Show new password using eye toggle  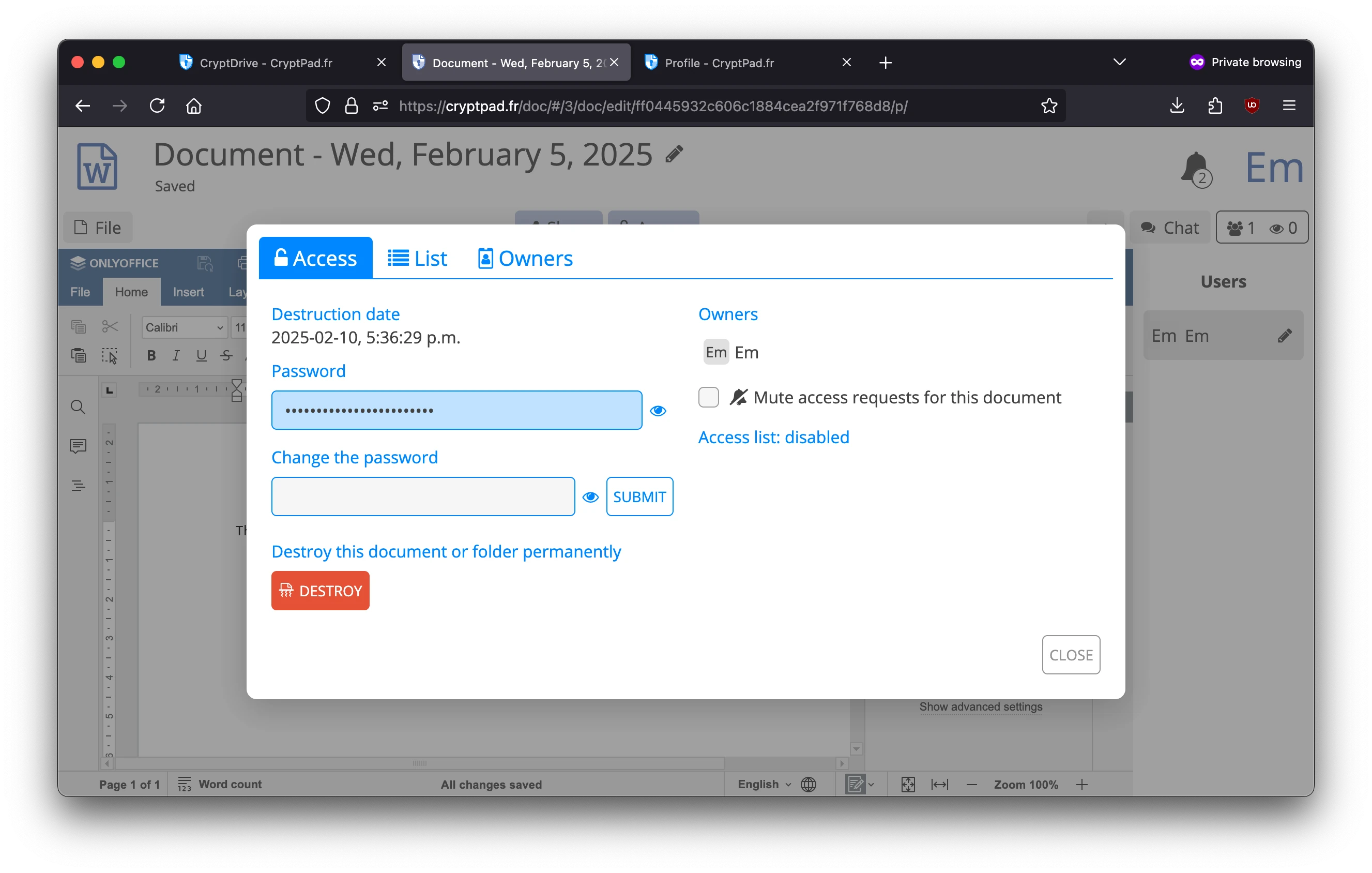590,498
